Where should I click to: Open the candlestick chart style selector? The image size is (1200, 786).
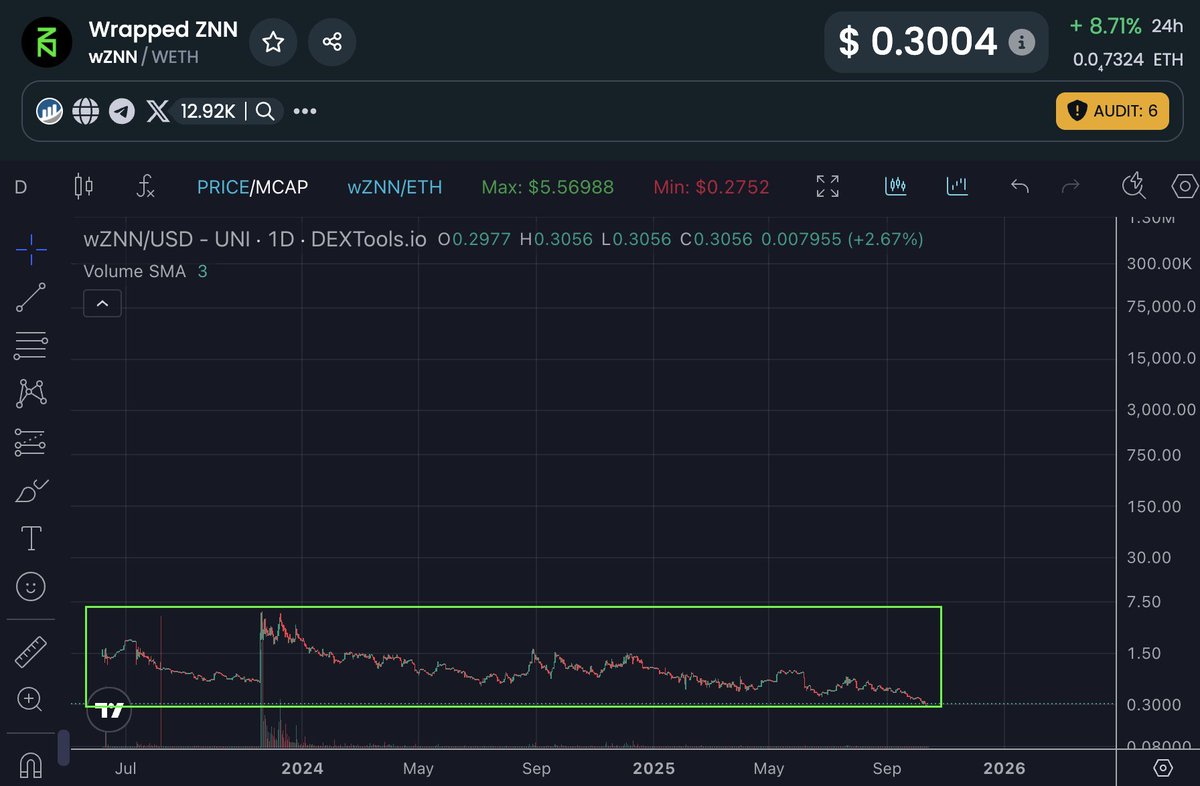(84, 186)
